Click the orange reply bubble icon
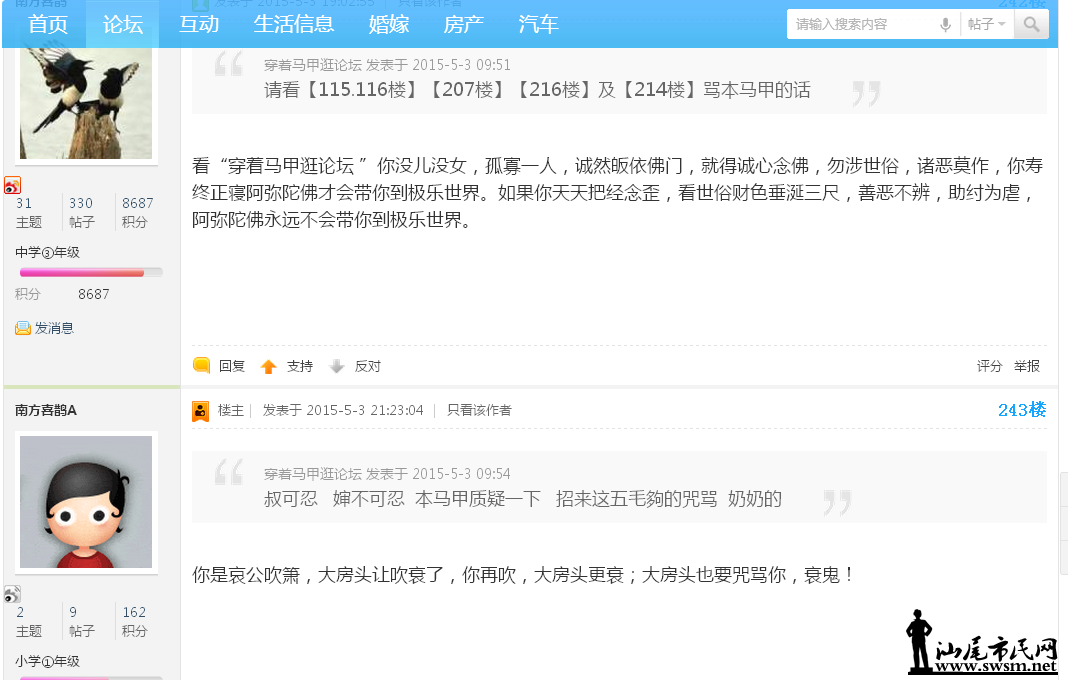This screenshot has height=680, width=1068. 202,366
